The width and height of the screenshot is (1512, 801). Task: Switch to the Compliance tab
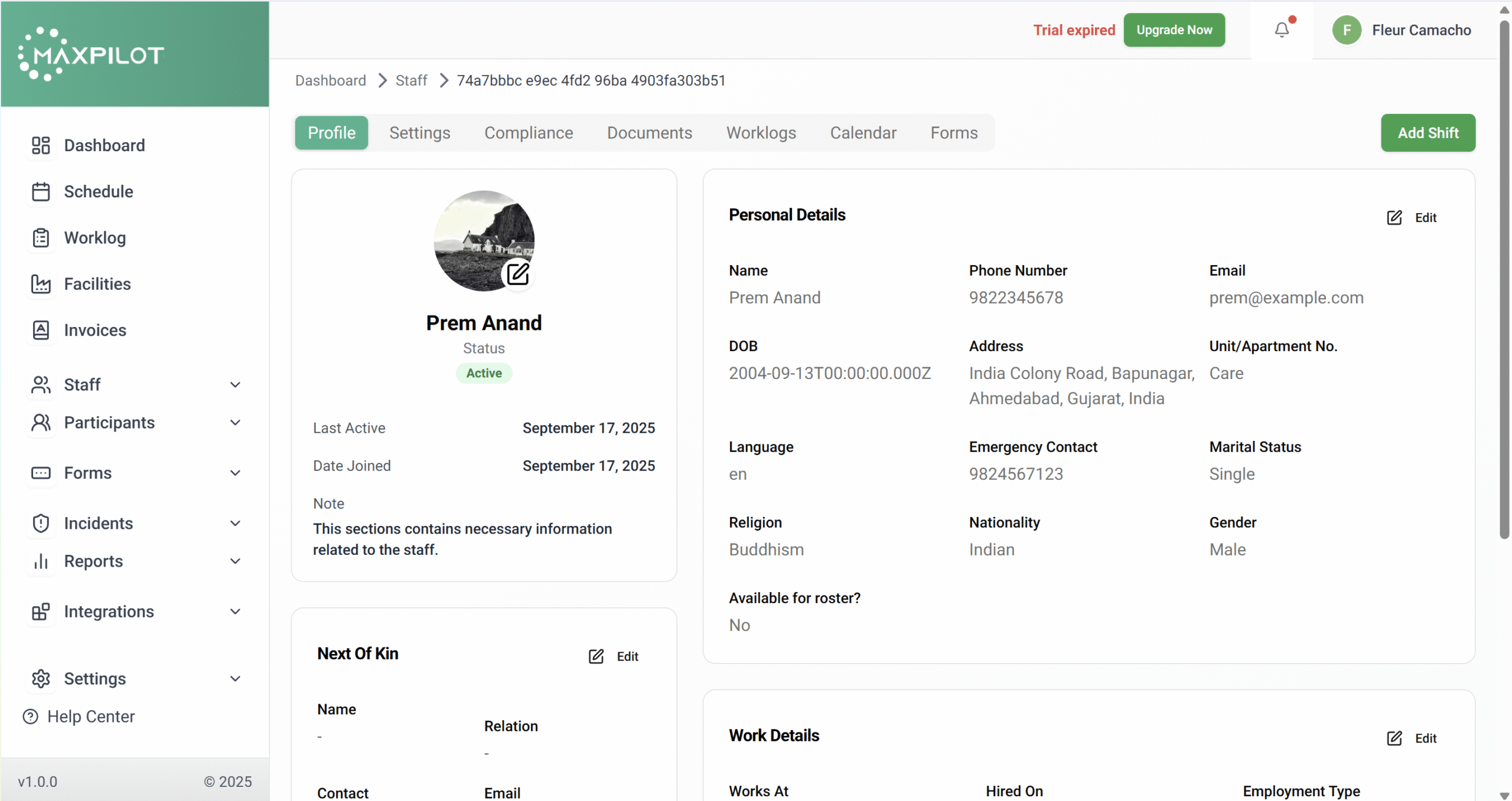tap(528, 133)
